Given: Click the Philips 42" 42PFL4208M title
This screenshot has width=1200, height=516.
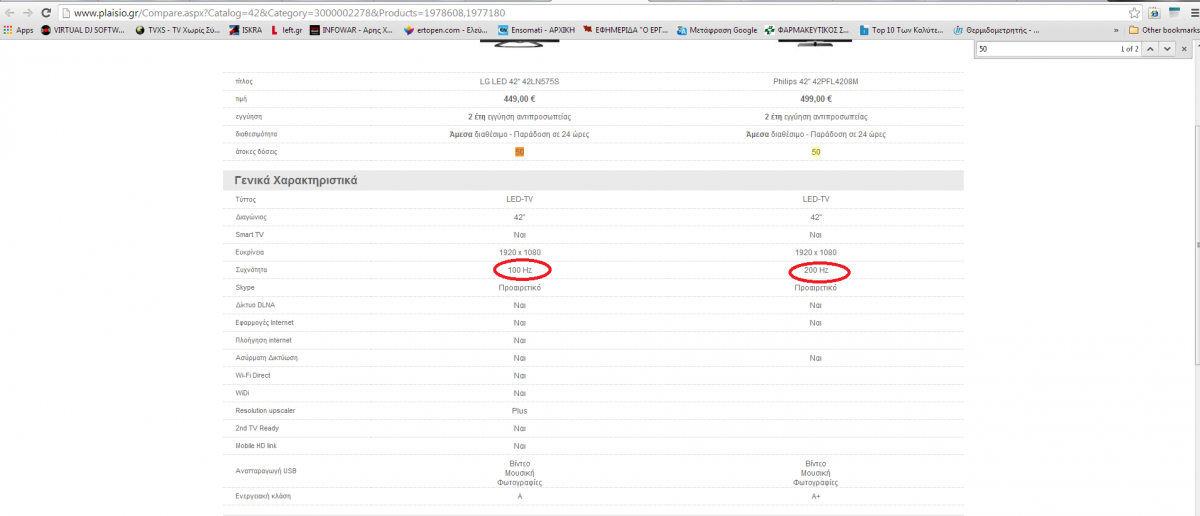Looking at the screenshot, I should tap(816, 81).
